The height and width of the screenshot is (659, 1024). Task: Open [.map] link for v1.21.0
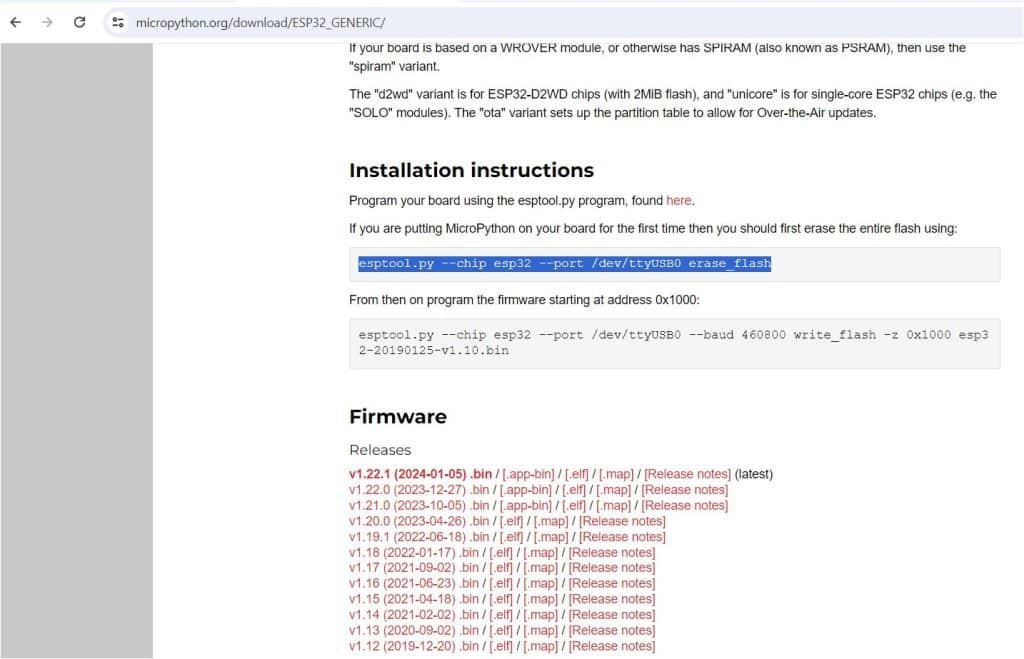point(614,505)
